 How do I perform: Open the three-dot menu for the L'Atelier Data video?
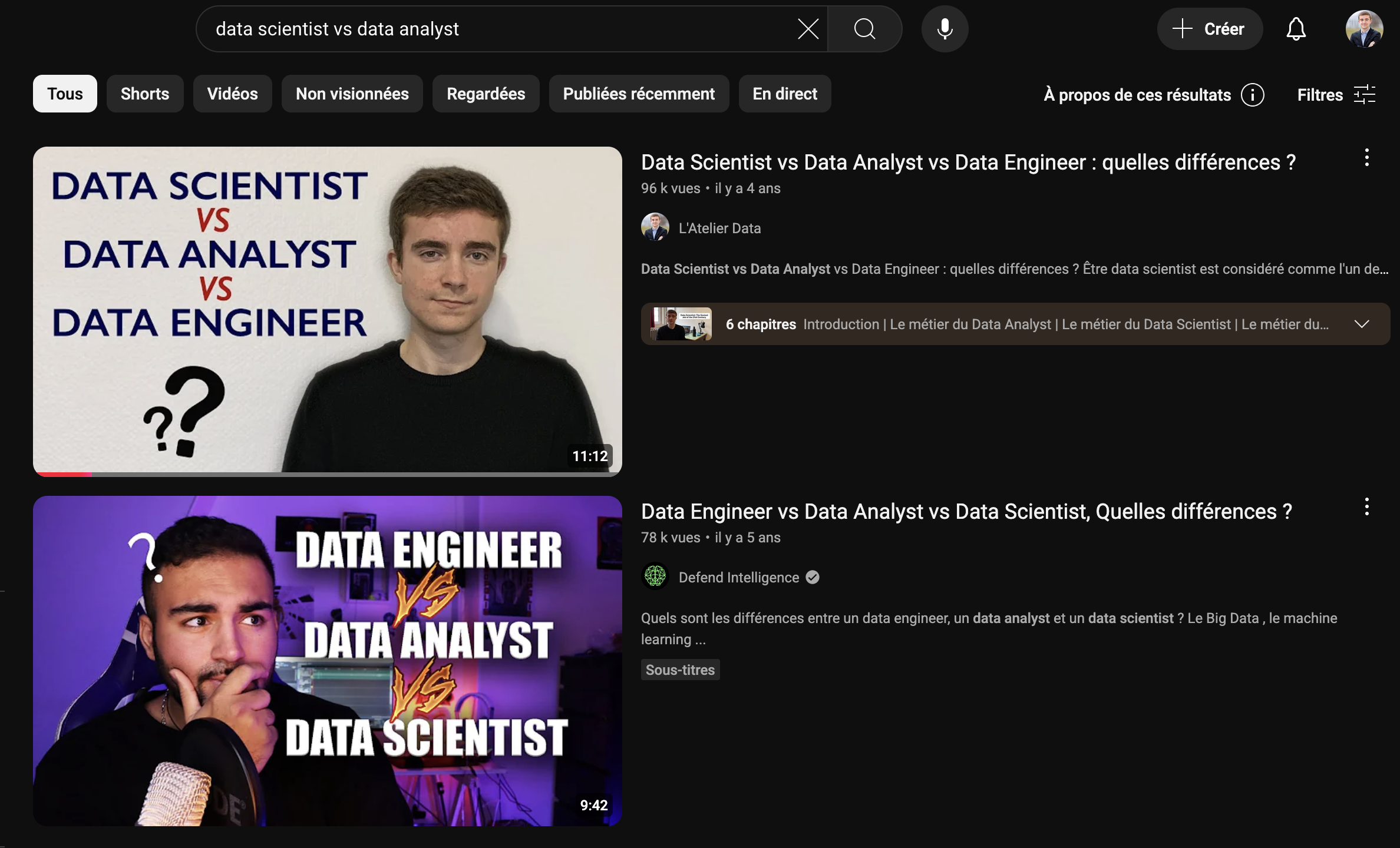1366,158
